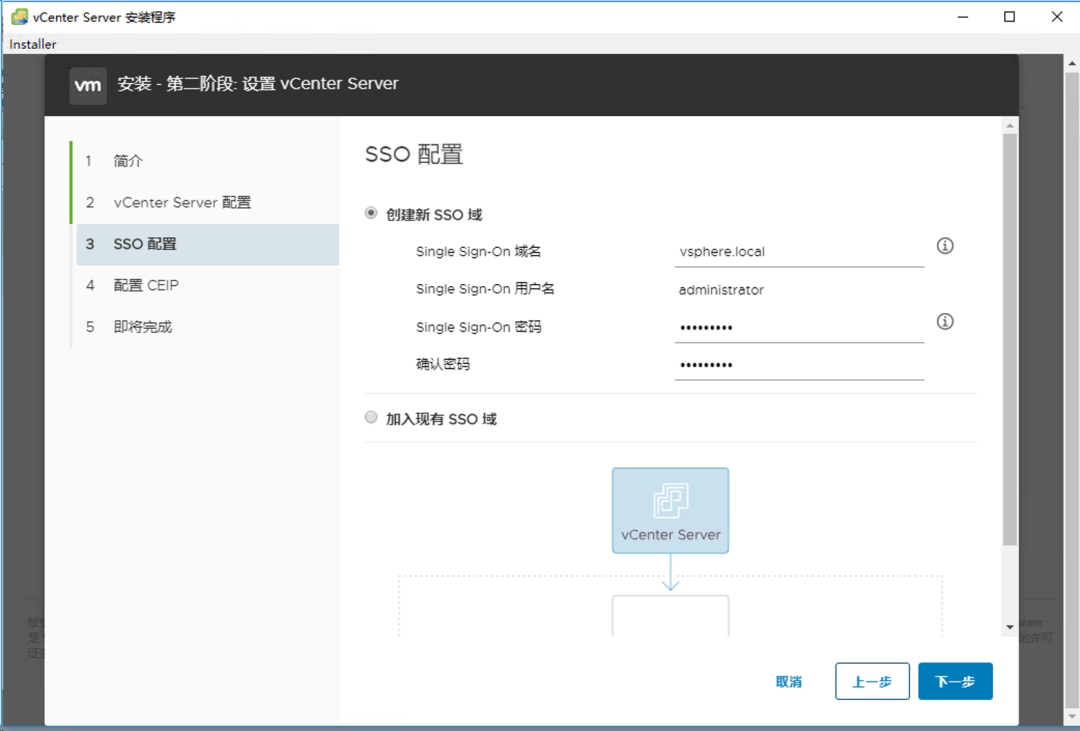Click the vCenter Server installer app icon
Viewport: 1080px width, 731px height.
[x=19, y=17]
